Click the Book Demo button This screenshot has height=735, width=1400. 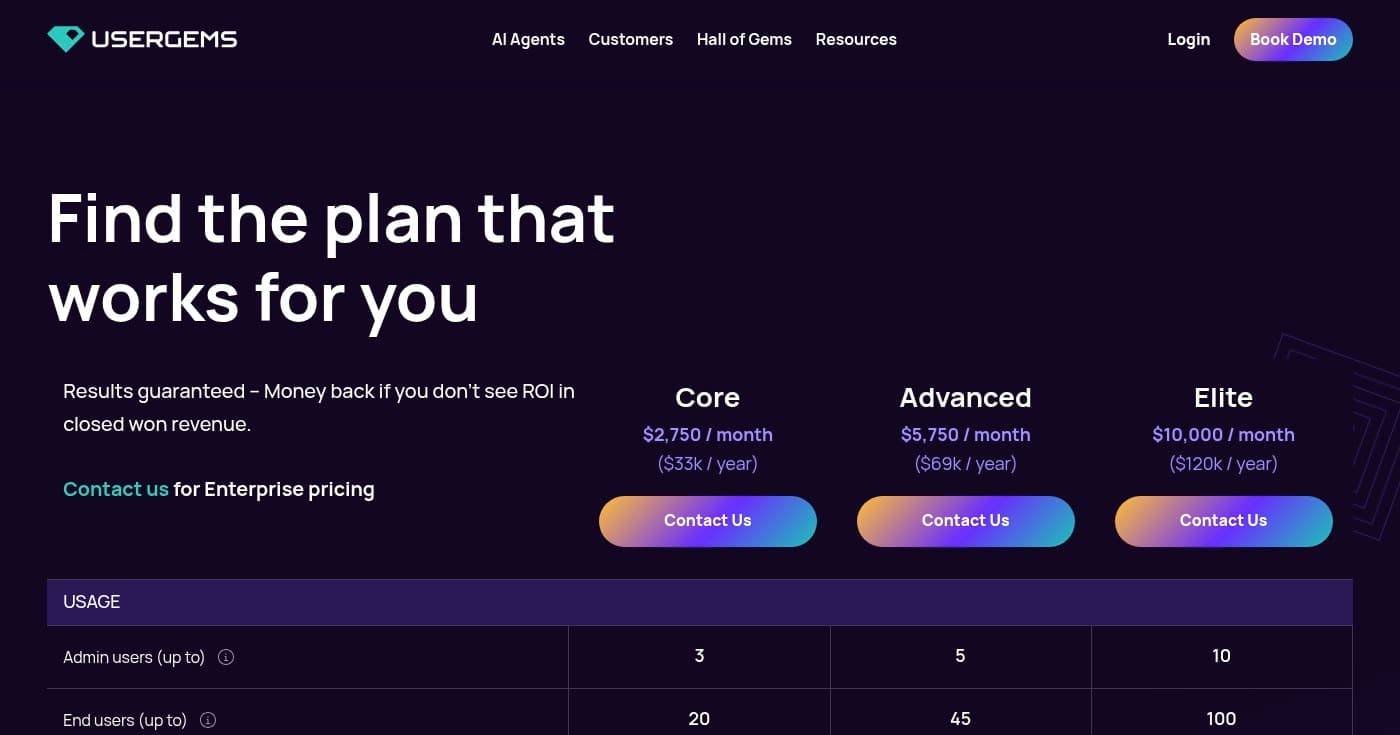(x=1293, y=39)
